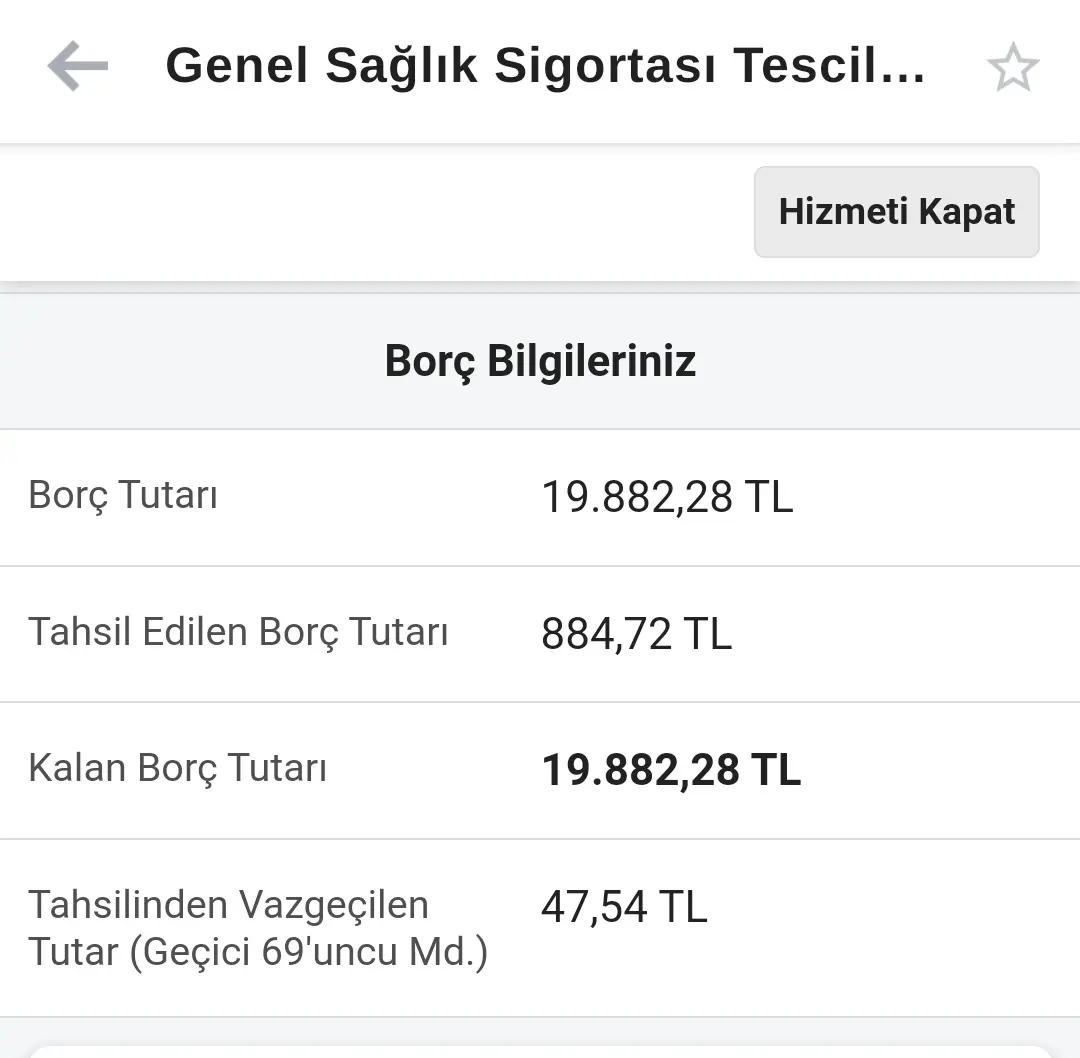
Task: Tap the Borç Tutarı table row
Action: 540,498
